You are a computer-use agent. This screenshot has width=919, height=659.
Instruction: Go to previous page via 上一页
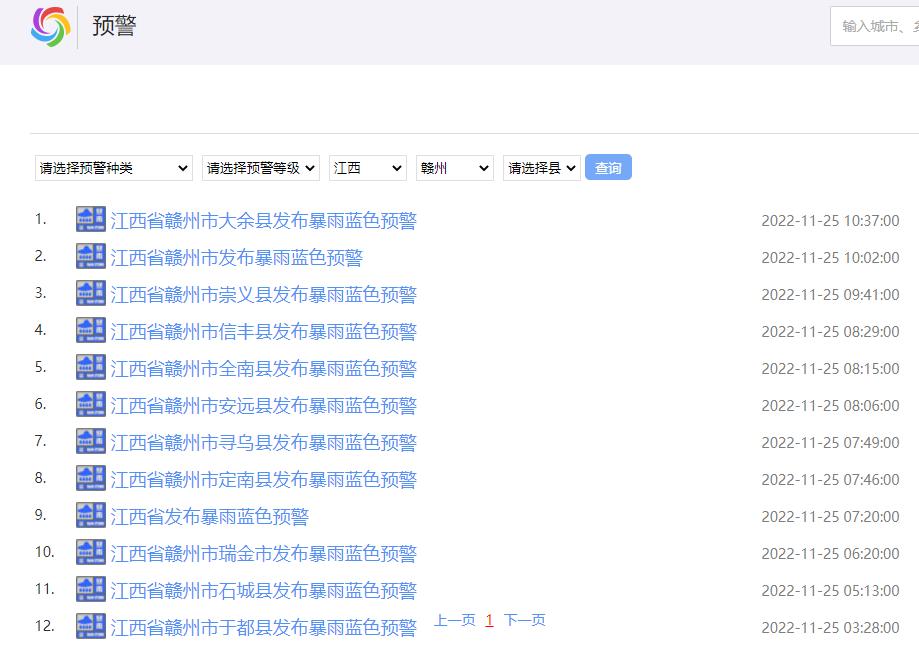click(454, 620)
